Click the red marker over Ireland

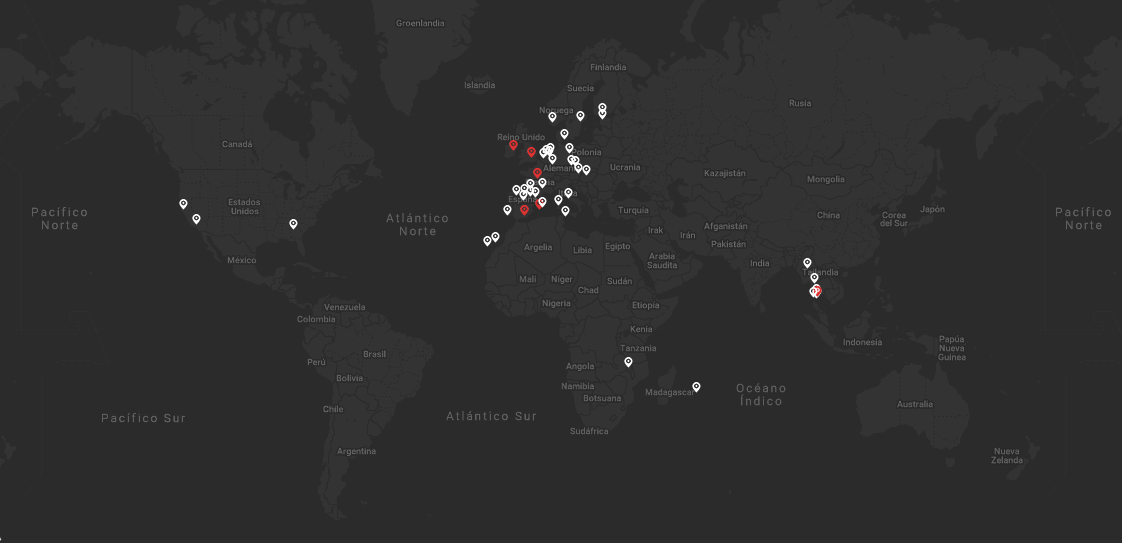[514, 145]
